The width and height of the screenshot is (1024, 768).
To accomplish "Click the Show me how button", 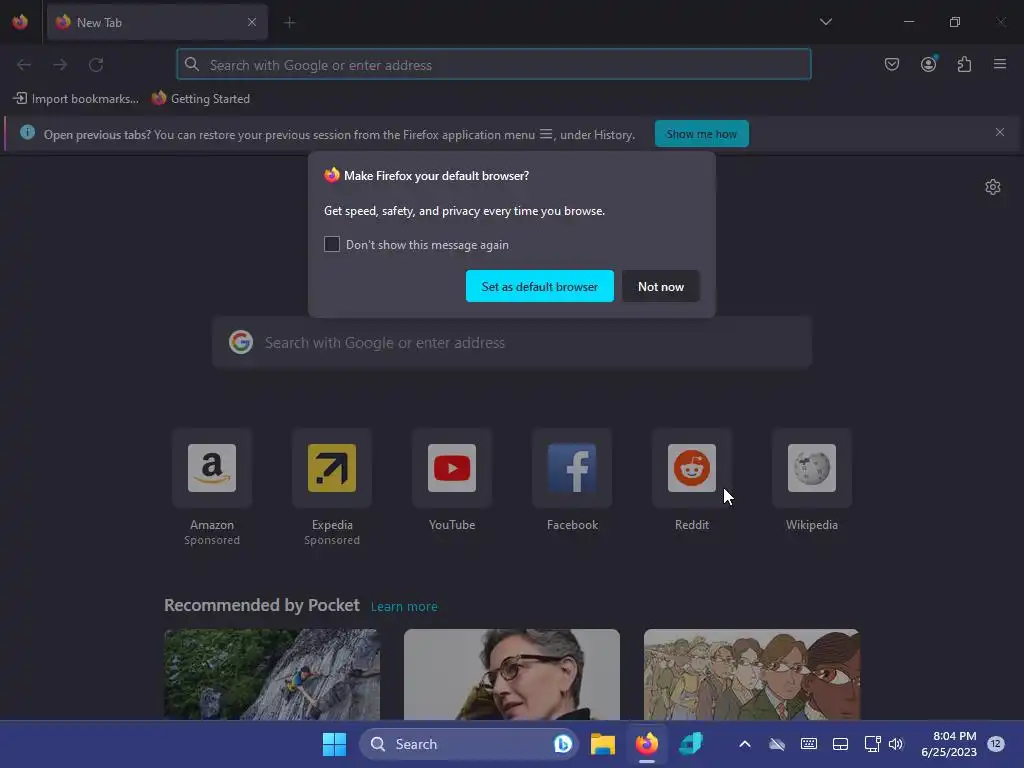I will pos(701,134).
